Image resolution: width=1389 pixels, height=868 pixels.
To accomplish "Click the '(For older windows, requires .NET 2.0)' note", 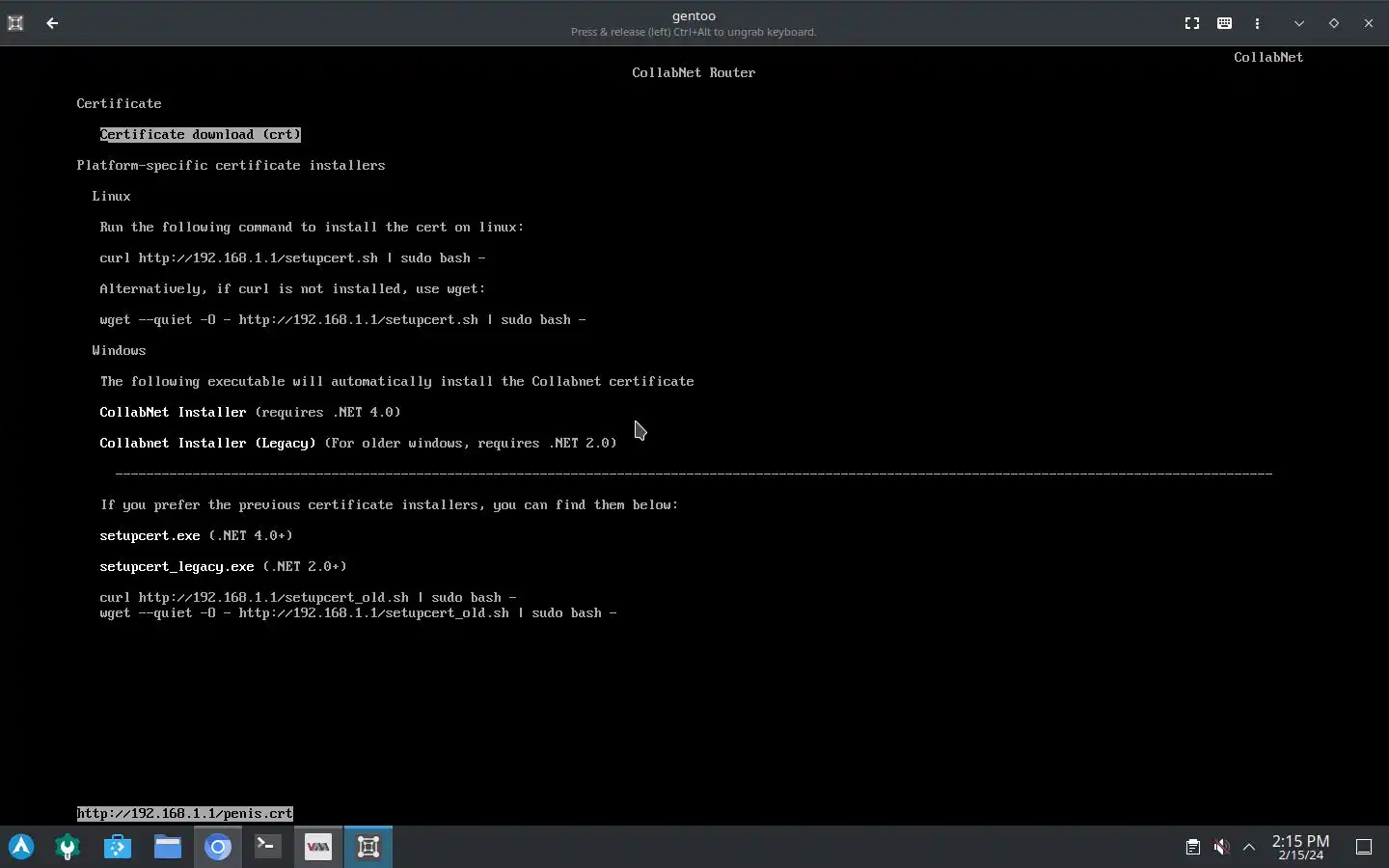I will click(x=470, y=443).
